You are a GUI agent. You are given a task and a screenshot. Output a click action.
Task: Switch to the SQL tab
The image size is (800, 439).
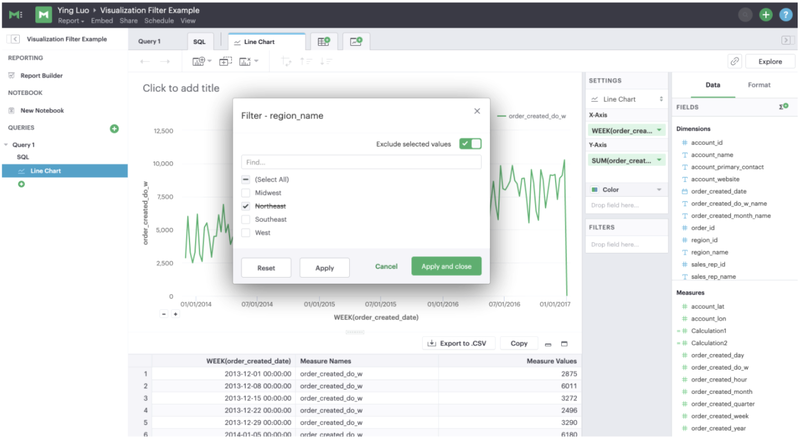pos(199,42)
